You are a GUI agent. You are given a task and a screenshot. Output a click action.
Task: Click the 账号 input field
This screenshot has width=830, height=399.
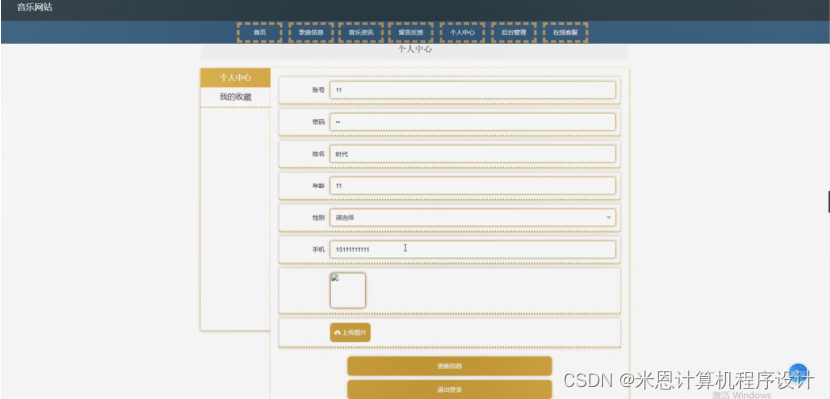(473, 90)
